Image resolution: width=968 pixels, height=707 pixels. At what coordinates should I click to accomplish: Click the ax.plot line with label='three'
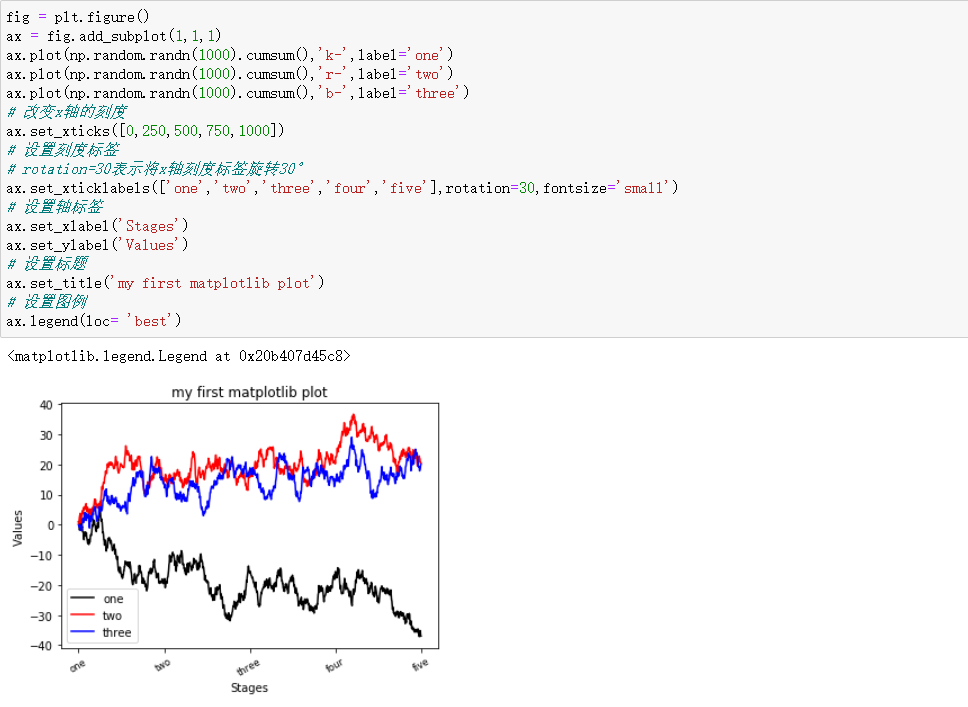(x=238, y=93)
